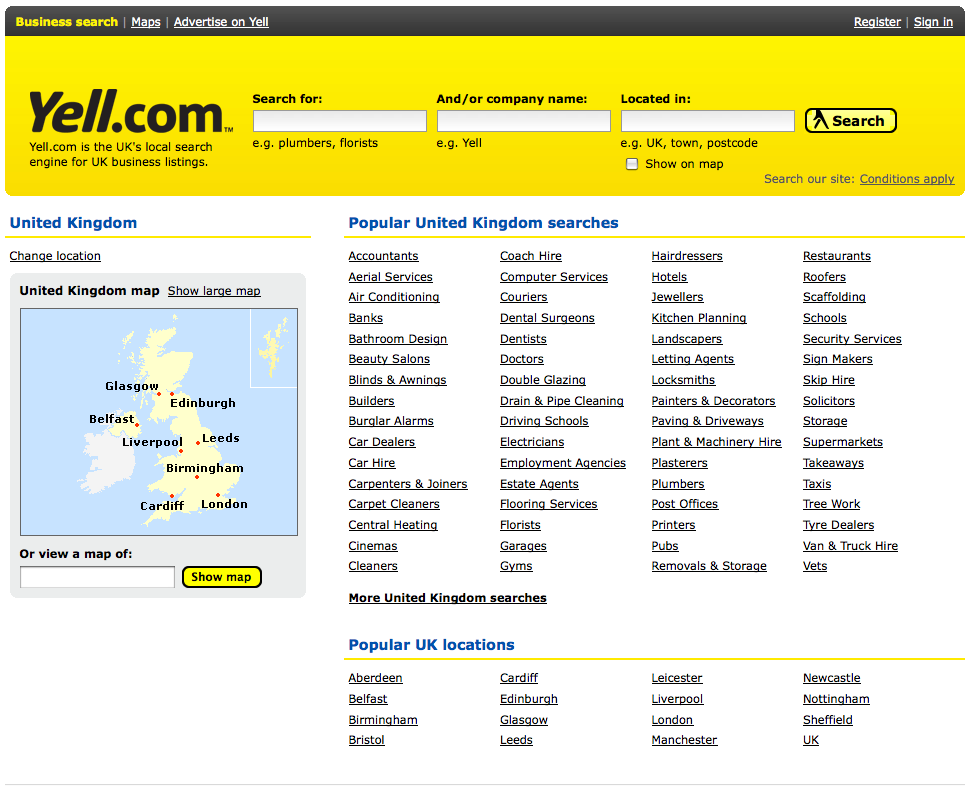Open the Accountants category link

click(383, 256)
